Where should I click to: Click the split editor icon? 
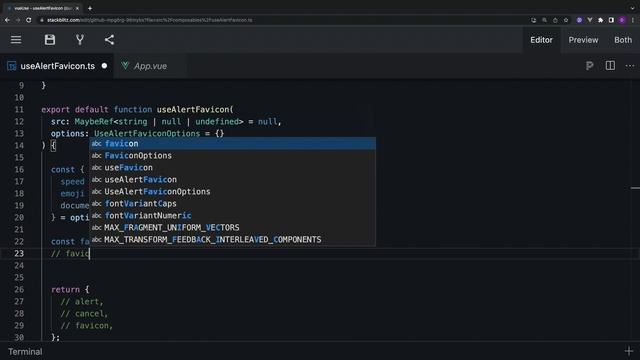tap(610, 66)
